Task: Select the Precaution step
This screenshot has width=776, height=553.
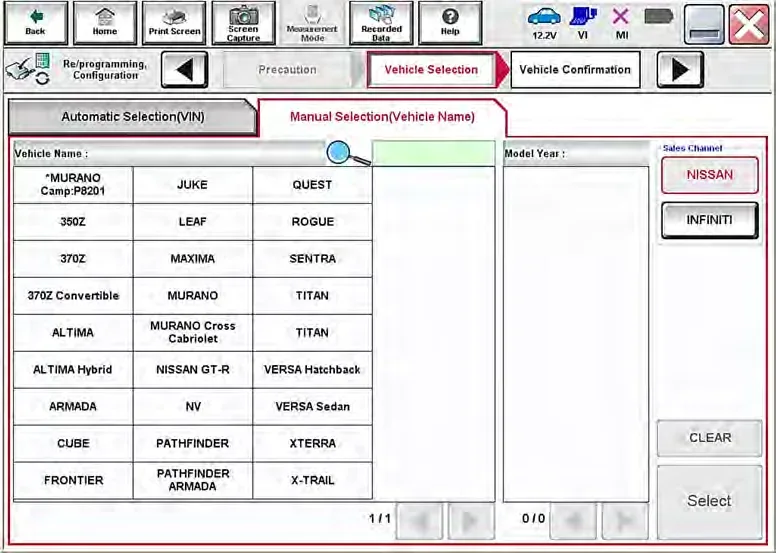Action: point(287,70)
